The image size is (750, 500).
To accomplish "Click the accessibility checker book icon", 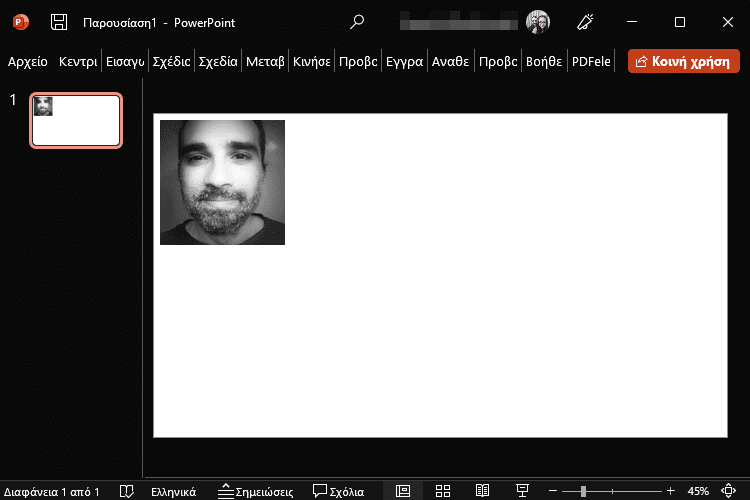I will (x=126, y=491).
